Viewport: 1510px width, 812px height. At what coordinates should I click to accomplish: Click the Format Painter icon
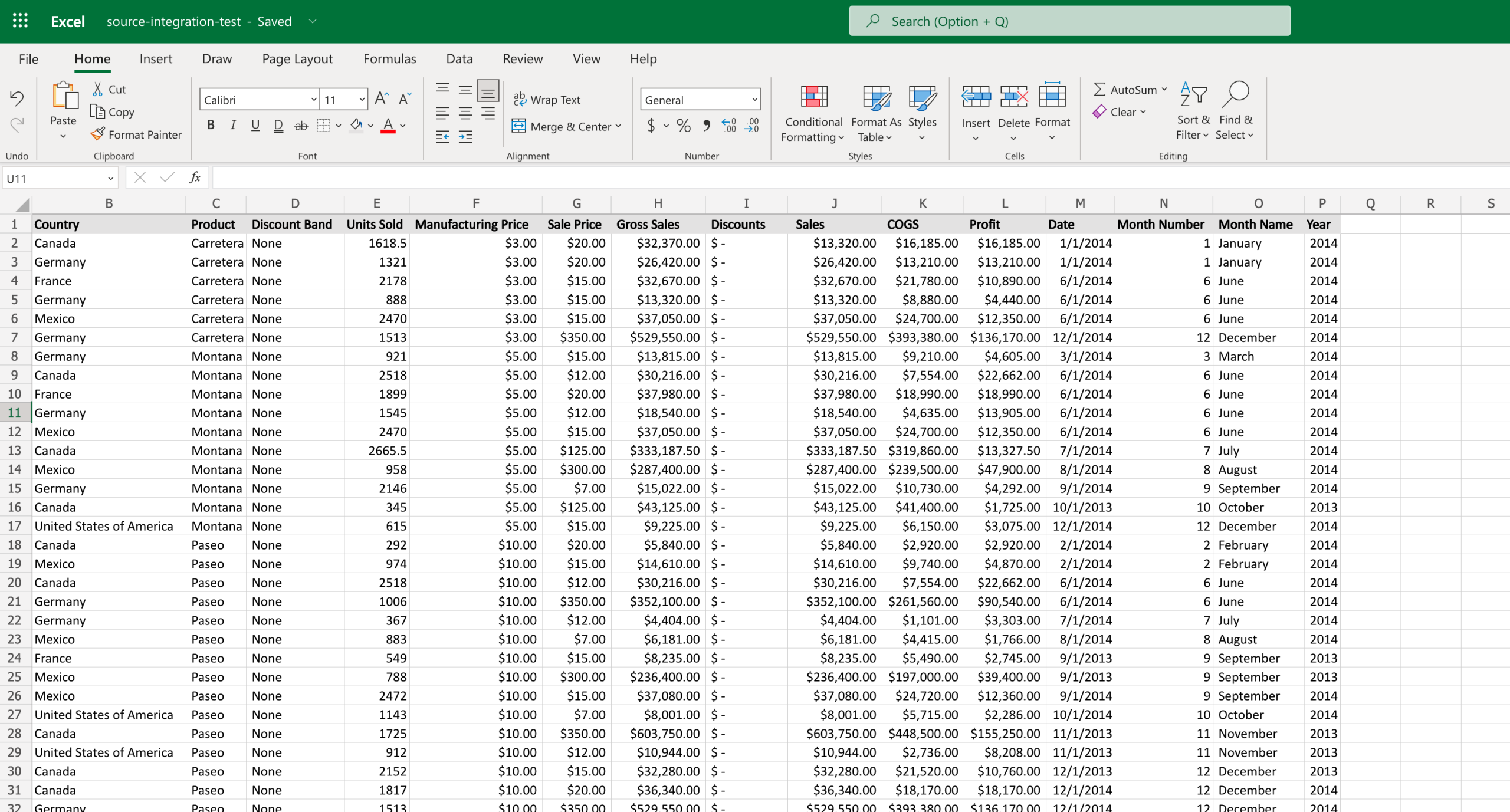click(98, 134)
